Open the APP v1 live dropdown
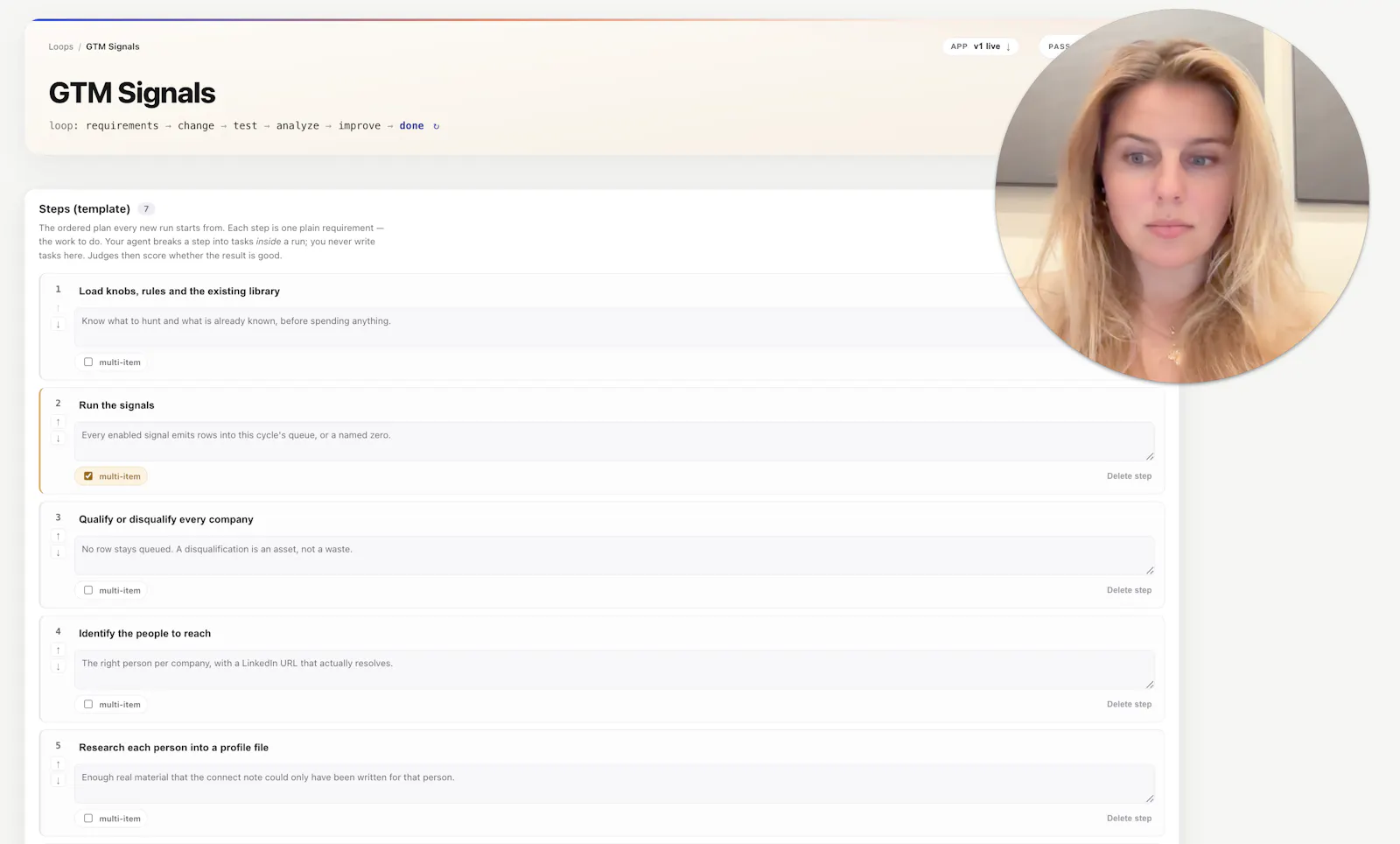1400x844 pixels. [x=980, y=46]
